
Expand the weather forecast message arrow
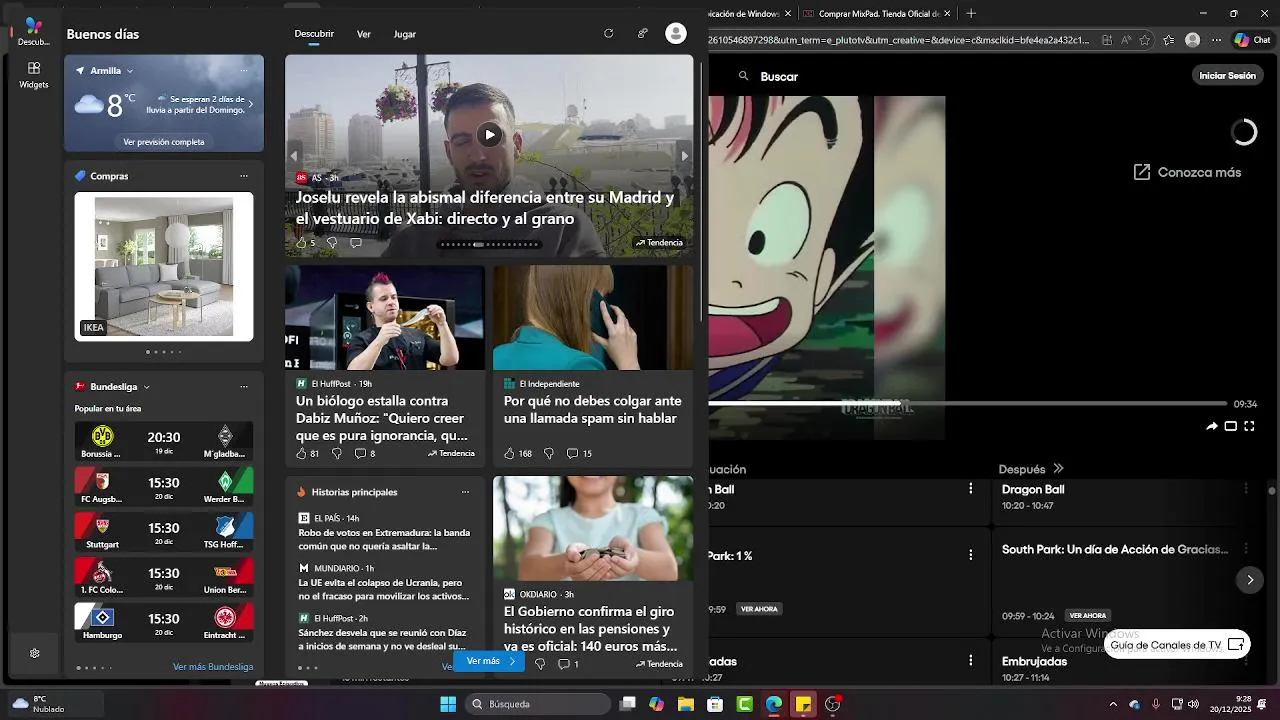250,104
